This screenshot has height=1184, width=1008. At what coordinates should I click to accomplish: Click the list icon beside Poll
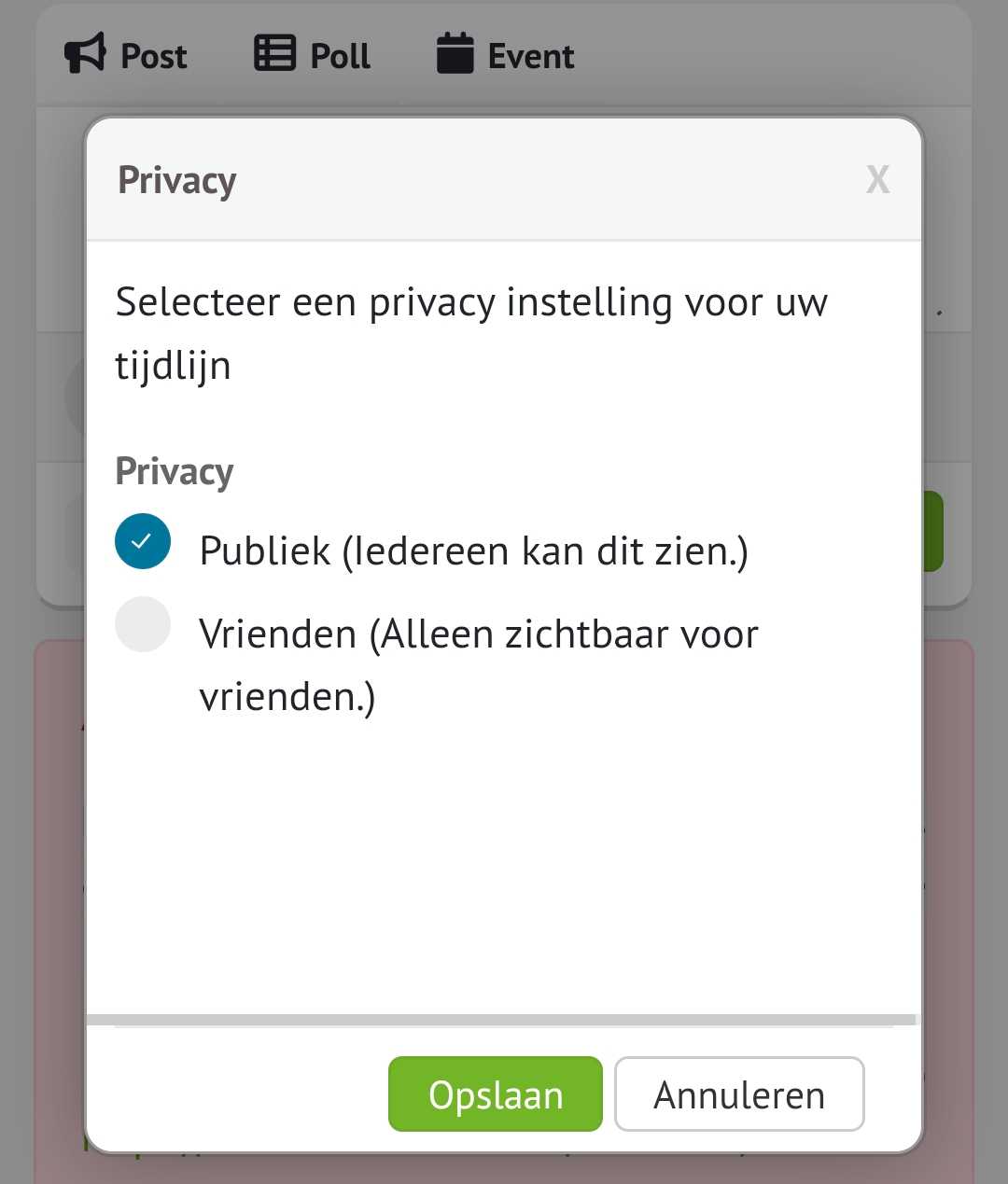point(274,54)
